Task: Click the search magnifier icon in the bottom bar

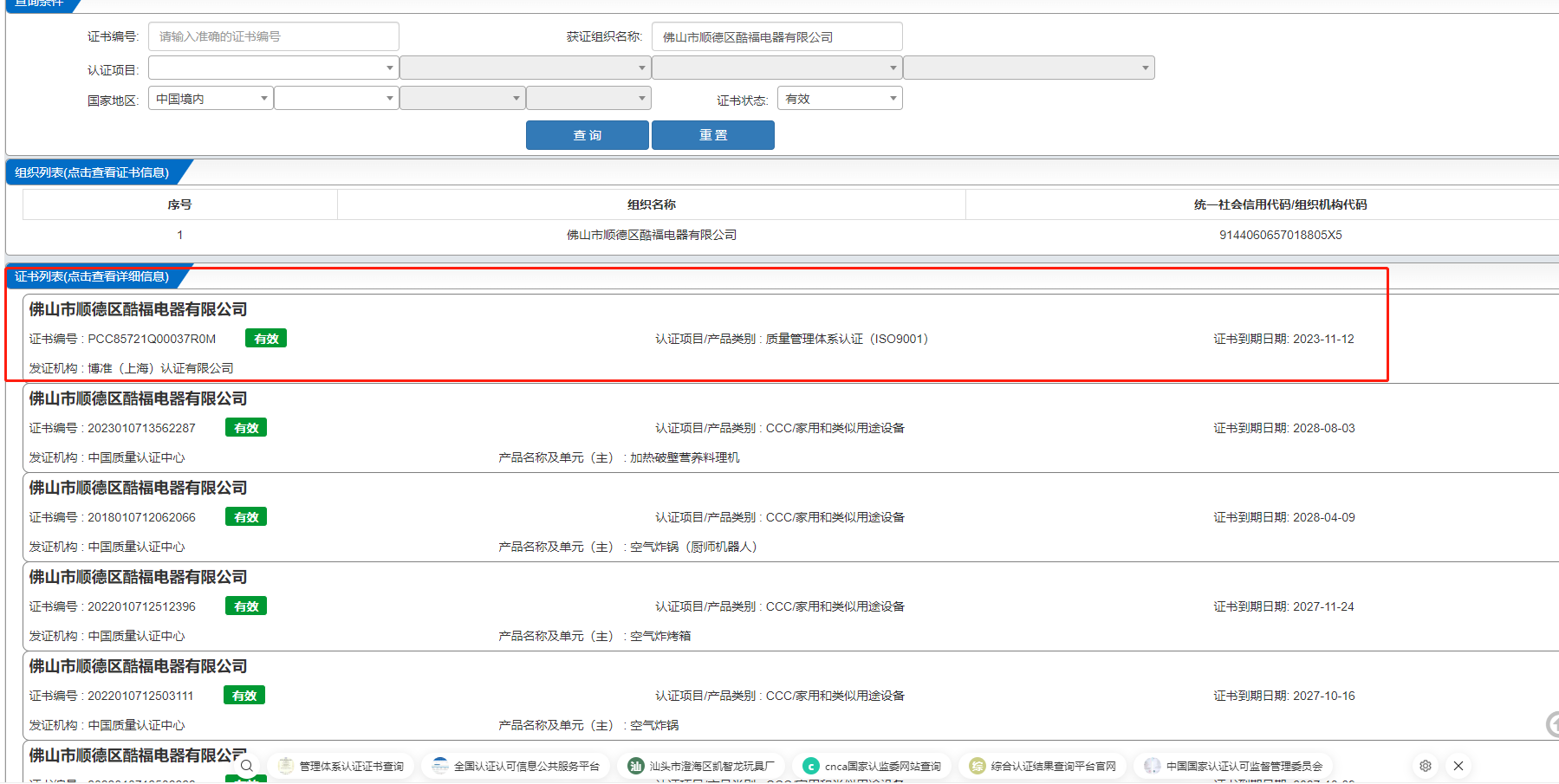Action: point(247,766)
